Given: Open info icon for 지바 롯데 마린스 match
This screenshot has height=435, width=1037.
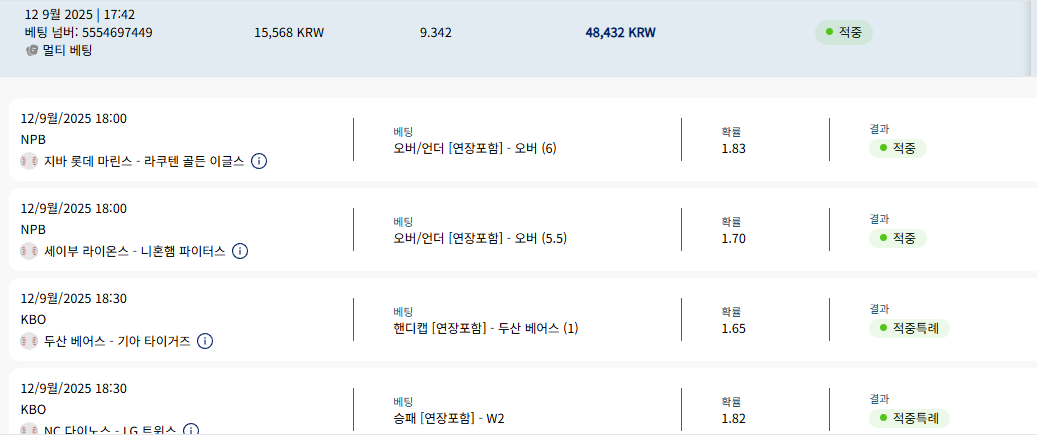Looking at the screenshot, I should (x=259, y=161).
